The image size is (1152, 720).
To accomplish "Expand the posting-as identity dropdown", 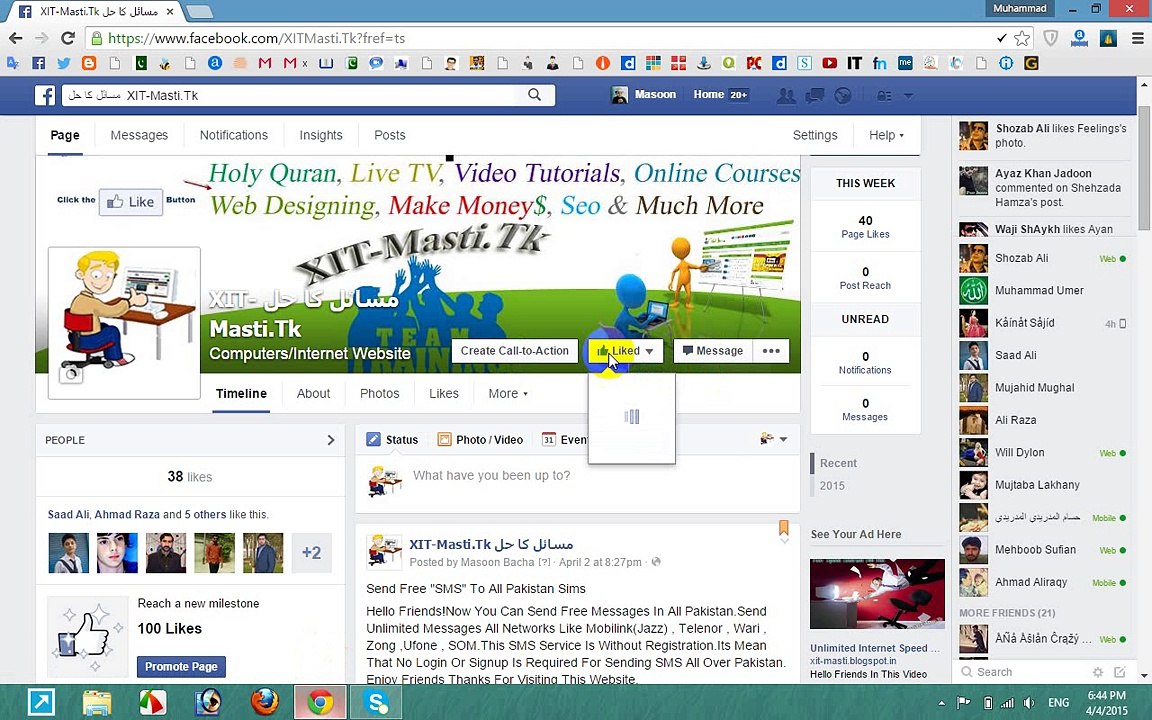I will pos(774,439).
